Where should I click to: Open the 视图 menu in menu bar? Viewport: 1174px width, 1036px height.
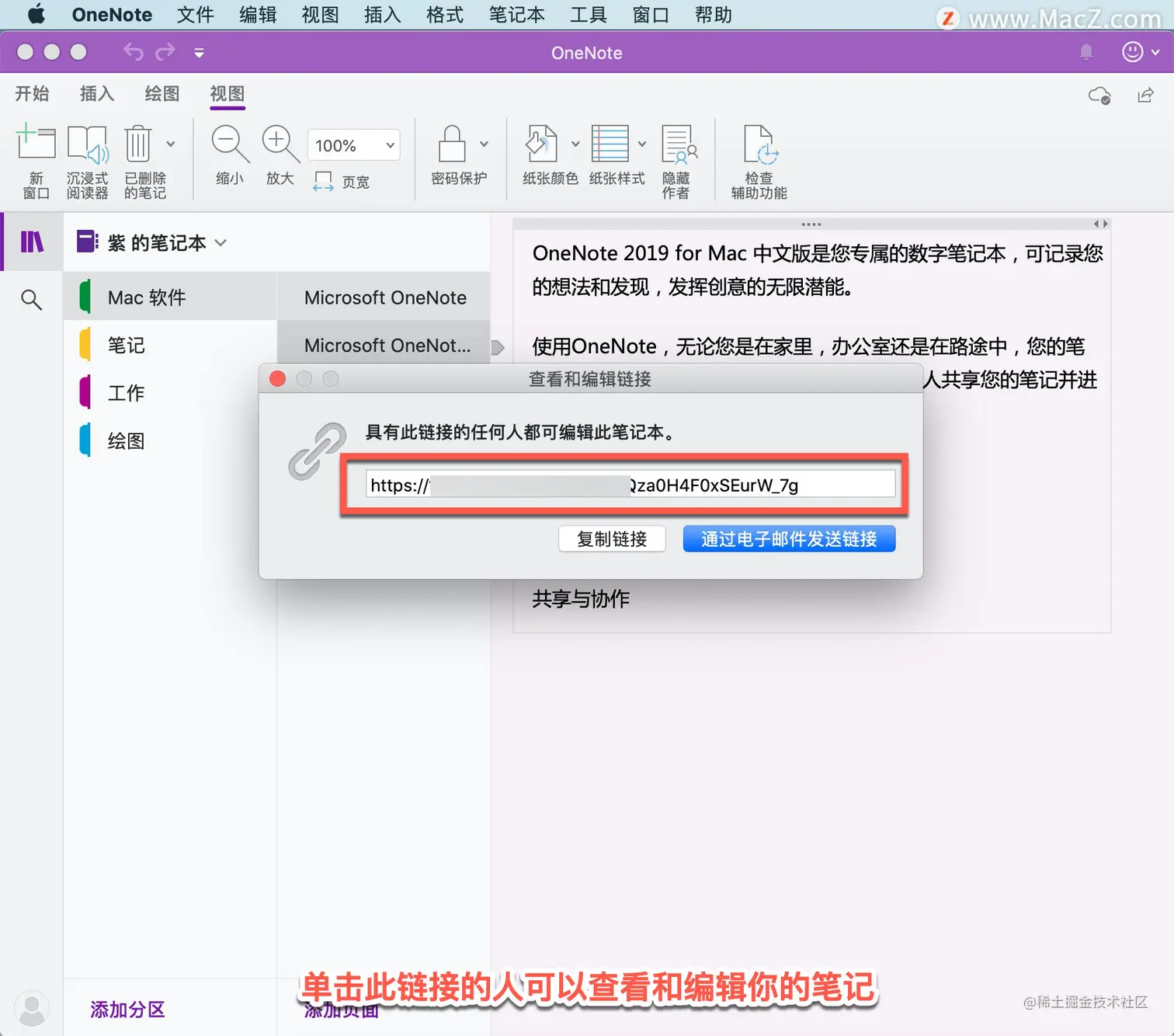[320, 15]
